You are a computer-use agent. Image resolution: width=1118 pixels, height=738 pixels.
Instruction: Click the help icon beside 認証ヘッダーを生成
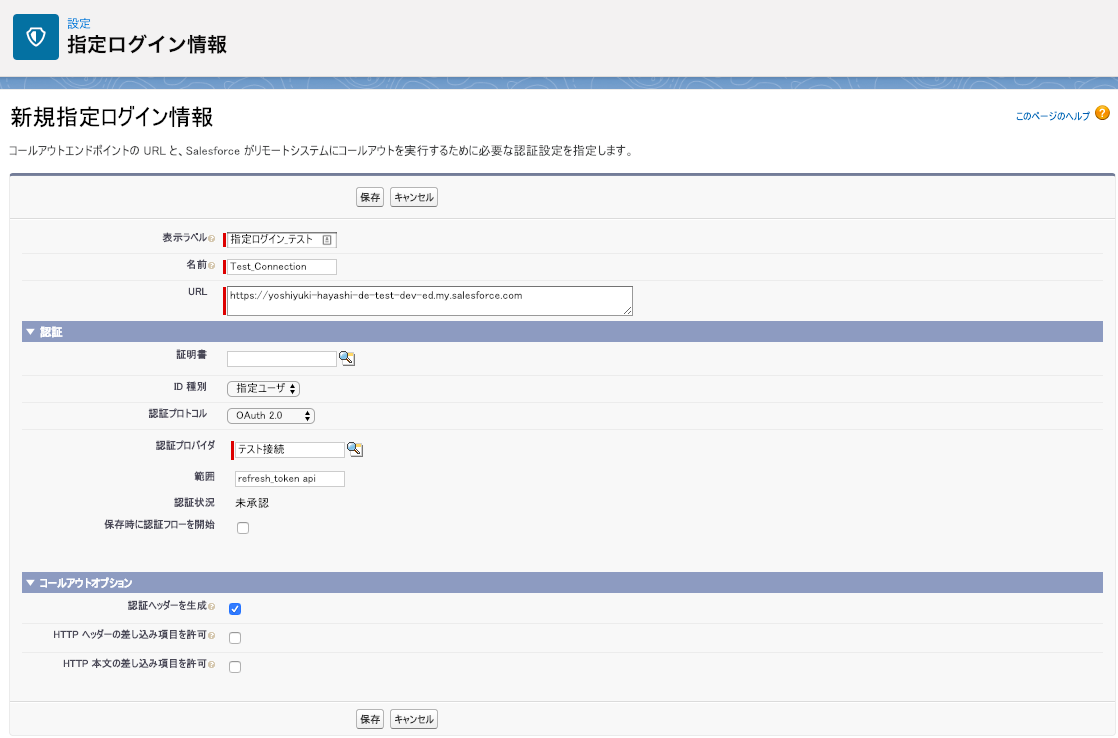click(x=211, y=607)
